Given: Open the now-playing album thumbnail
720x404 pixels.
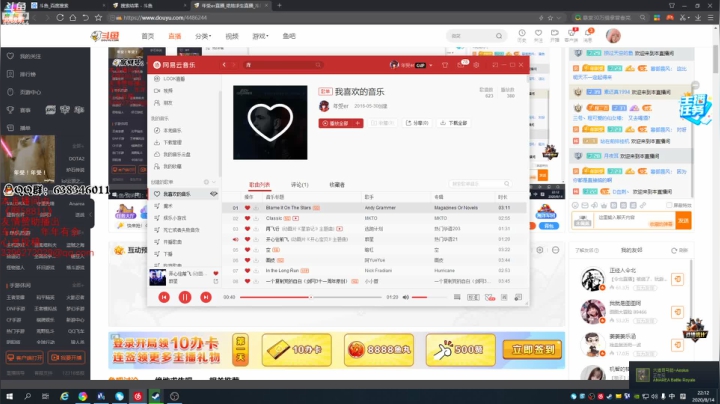Looking at the screenshot, I should point(158,277).
